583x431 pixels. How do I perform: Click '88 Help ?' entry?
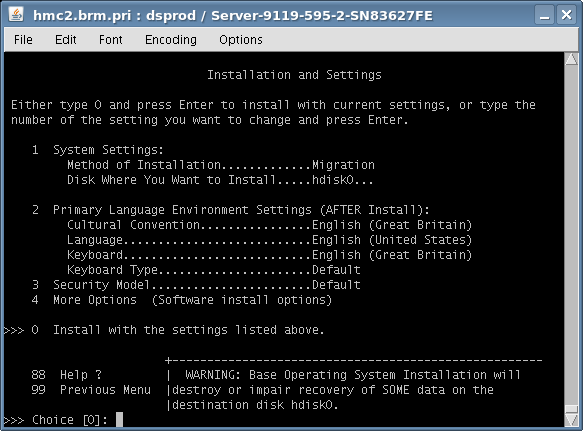click(67, 375)
